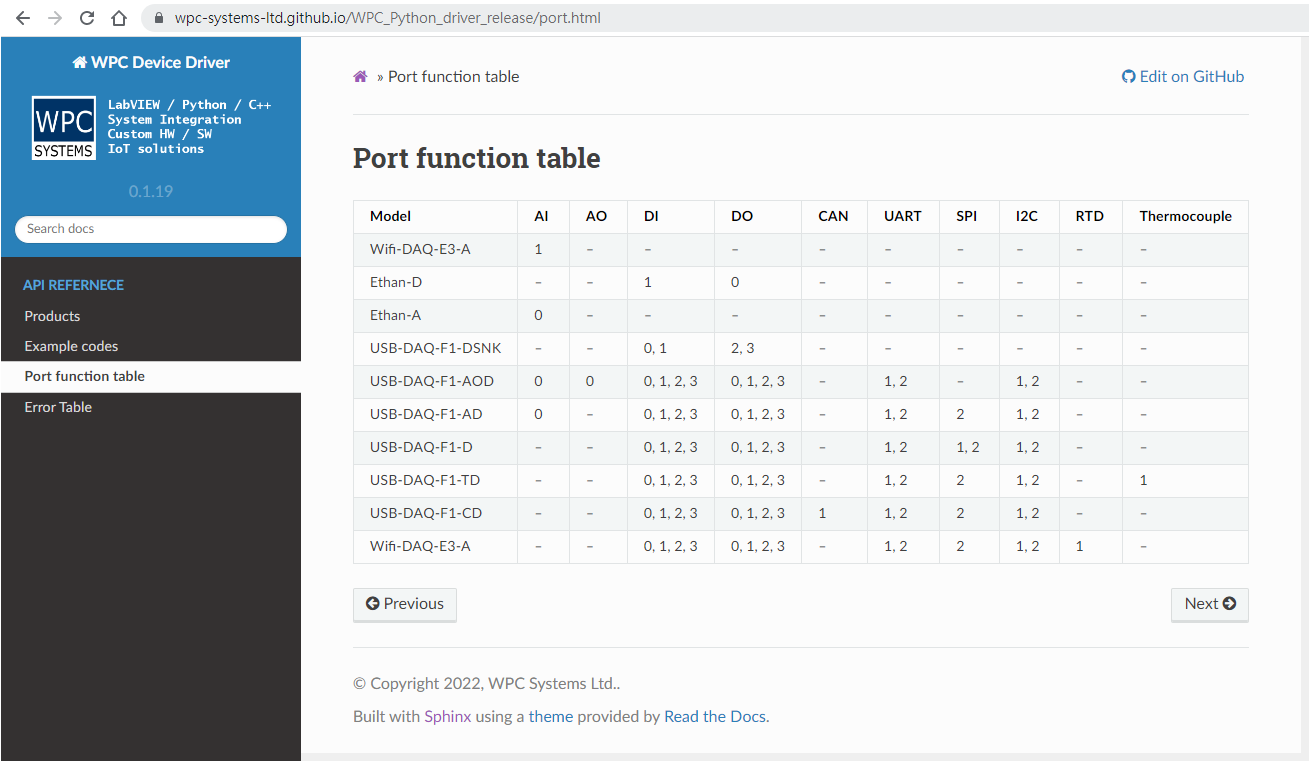The image size is (1309, 761).
Task: Follow the Read the Docs link
Action: pyautogui.click(x=714, y=717)
